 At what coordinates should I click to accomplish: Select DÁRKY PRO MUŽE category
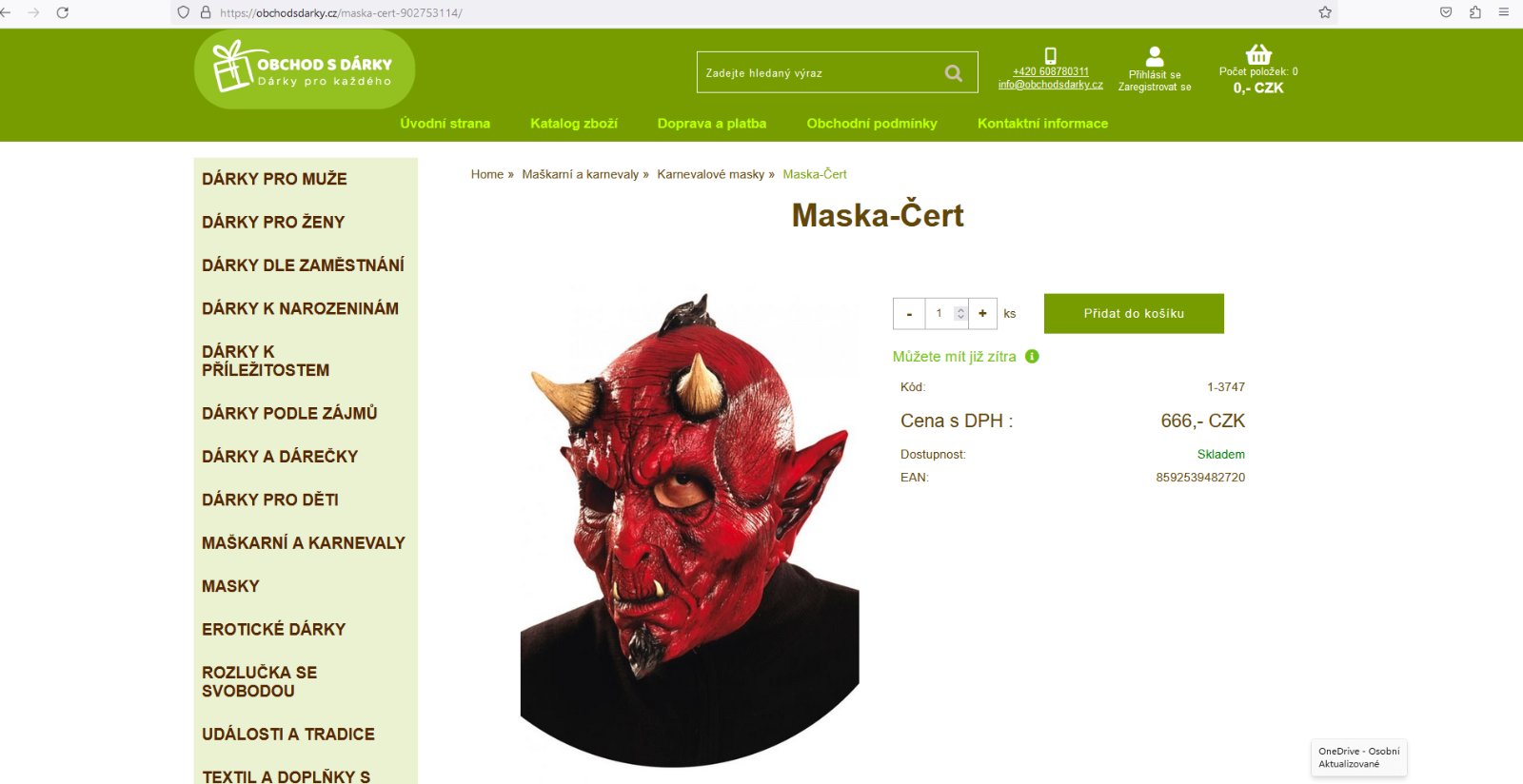(274, 179)
